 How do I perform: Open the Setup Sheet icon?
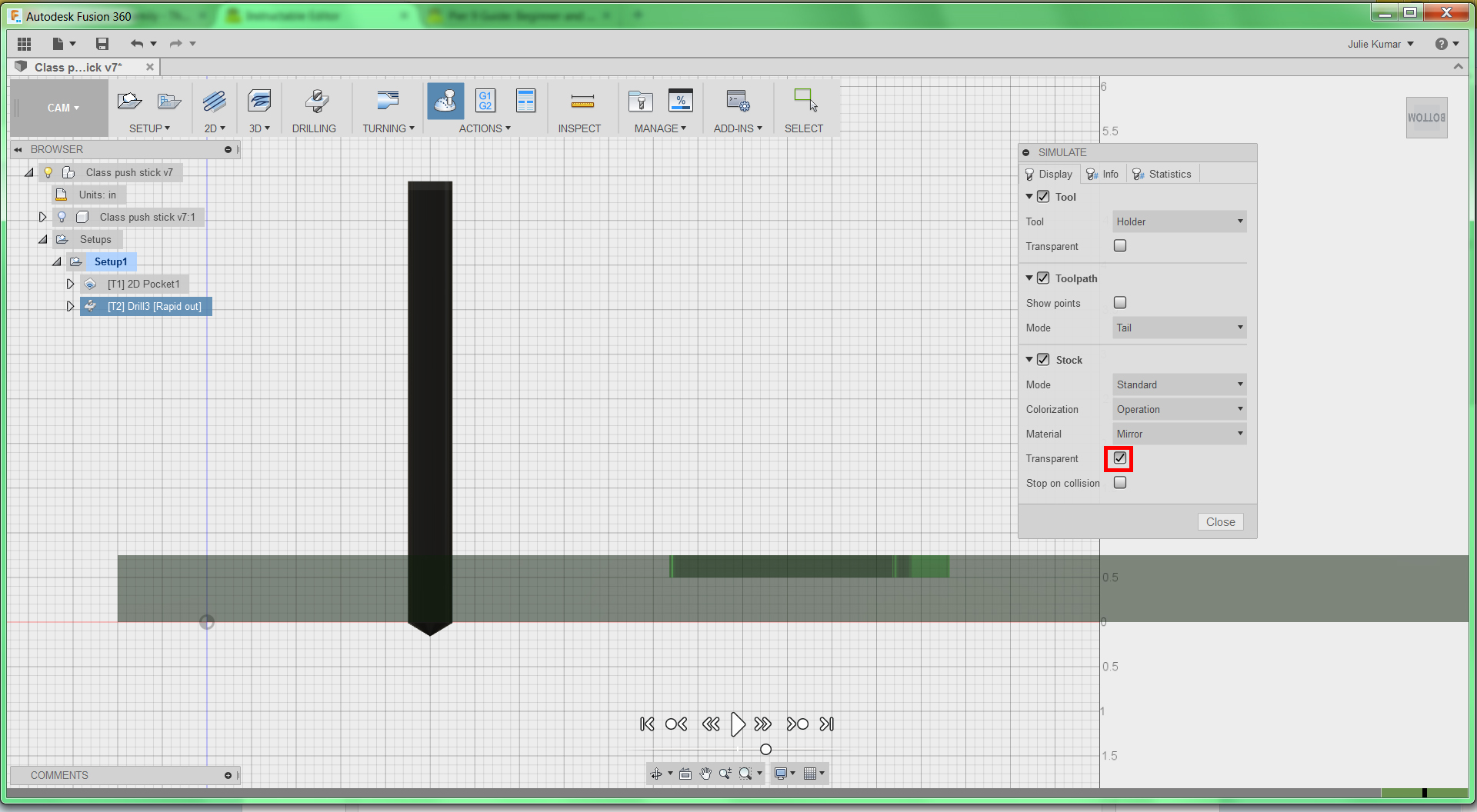(526, 101)
